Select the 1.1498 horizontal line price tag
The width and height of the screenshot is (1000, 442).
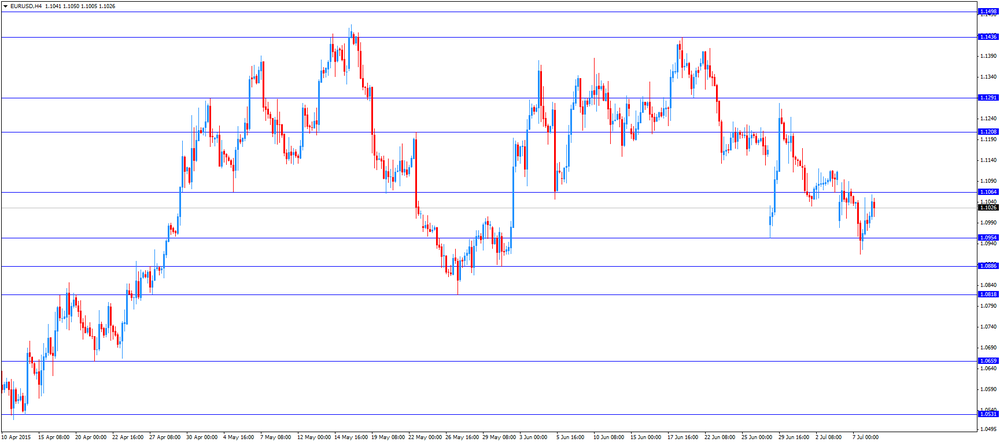coord(987,11)
